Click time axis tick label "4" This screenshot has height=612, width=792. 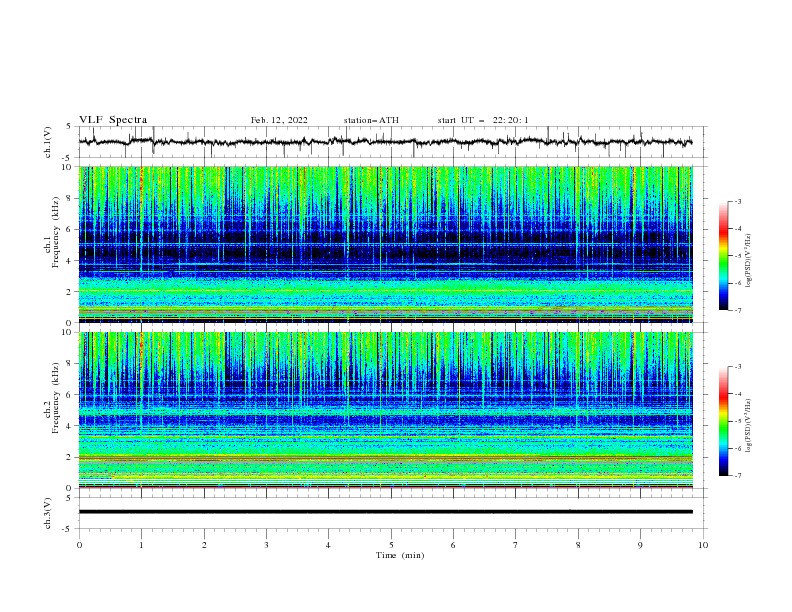tap(329, 545)
